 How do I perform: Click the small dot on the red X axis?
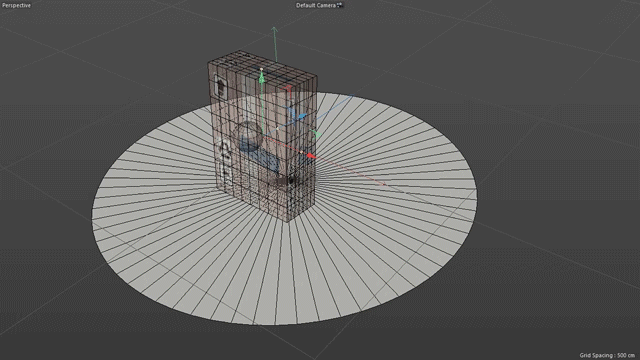point(301,152)
